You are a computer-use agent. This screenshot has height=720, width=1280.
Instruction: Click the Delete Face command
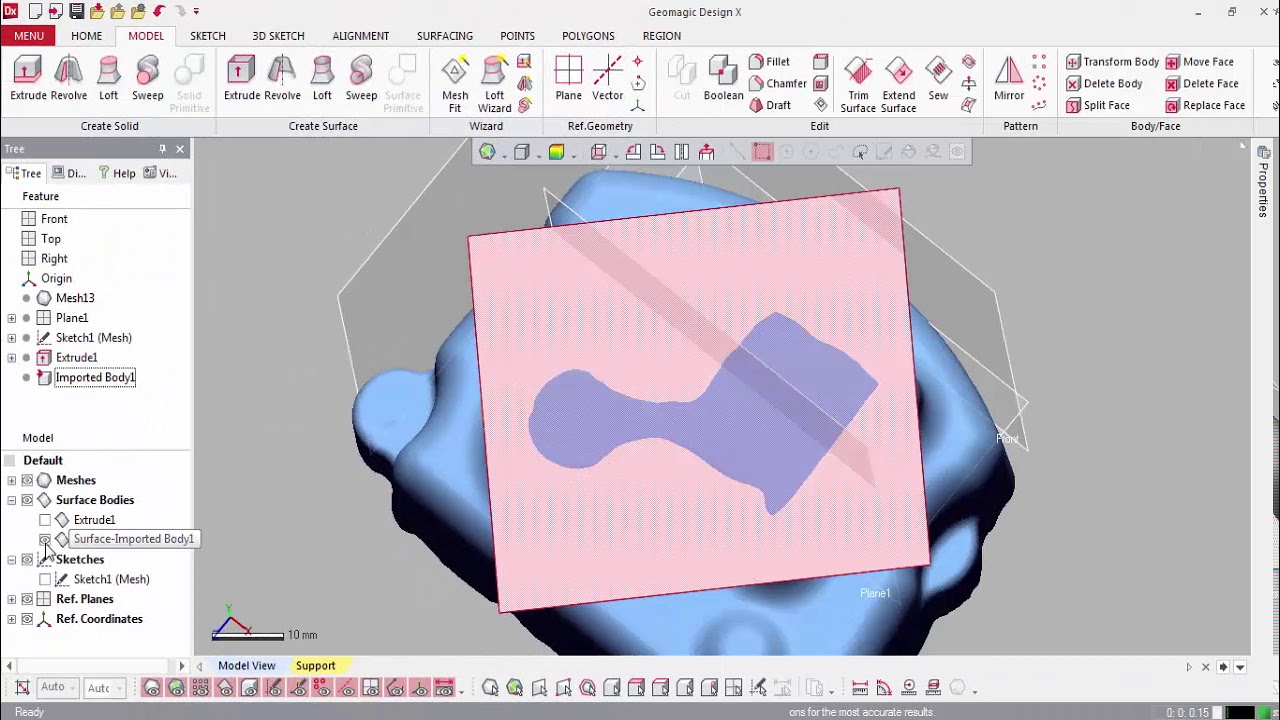click(1202, 84)
